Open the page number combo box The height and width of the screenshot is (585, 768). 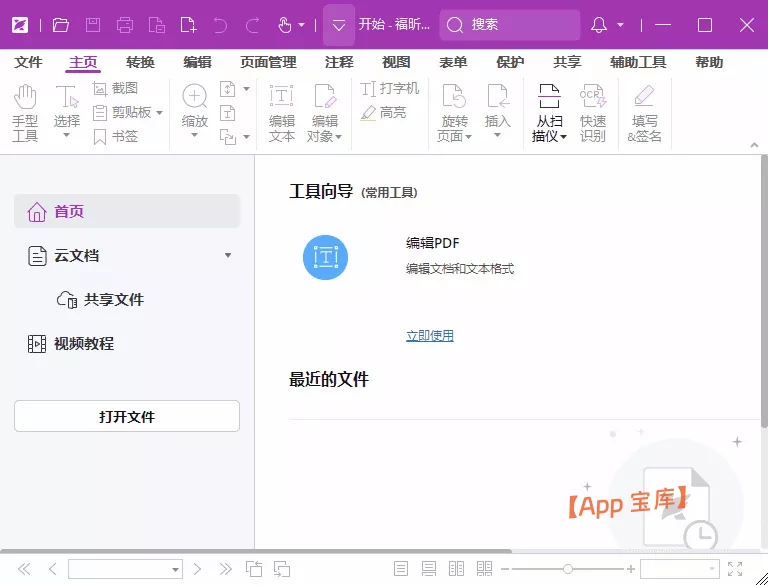click(x=125, y=569)
